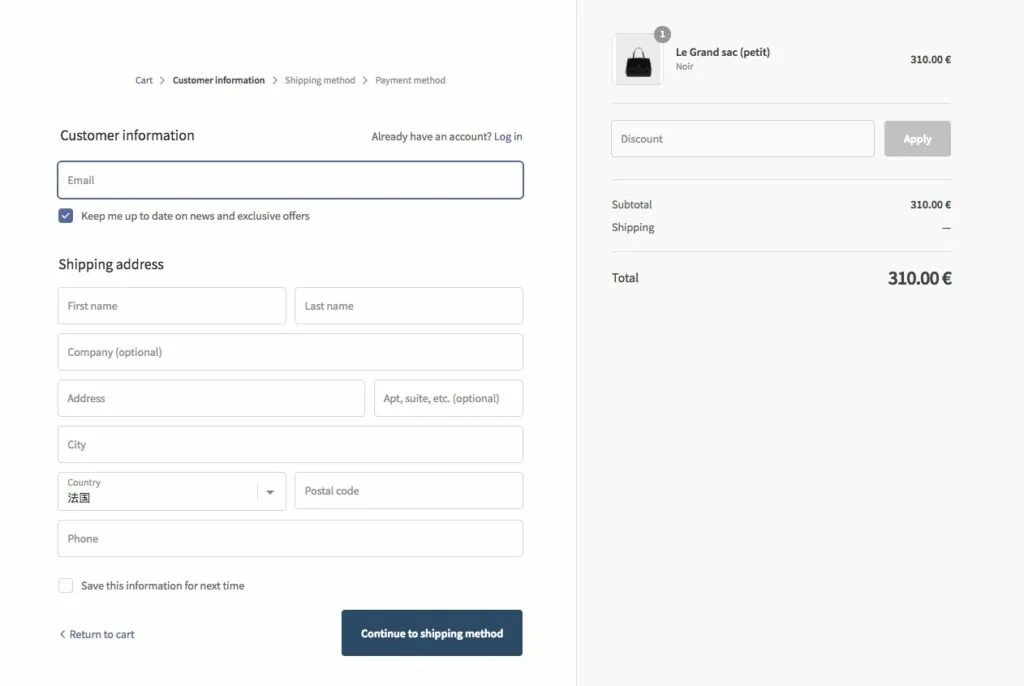The height and width of the screenshot is (686, 1024).
Task: Click the Log in link
Action: pyautogui.click(x=508, y=137)
